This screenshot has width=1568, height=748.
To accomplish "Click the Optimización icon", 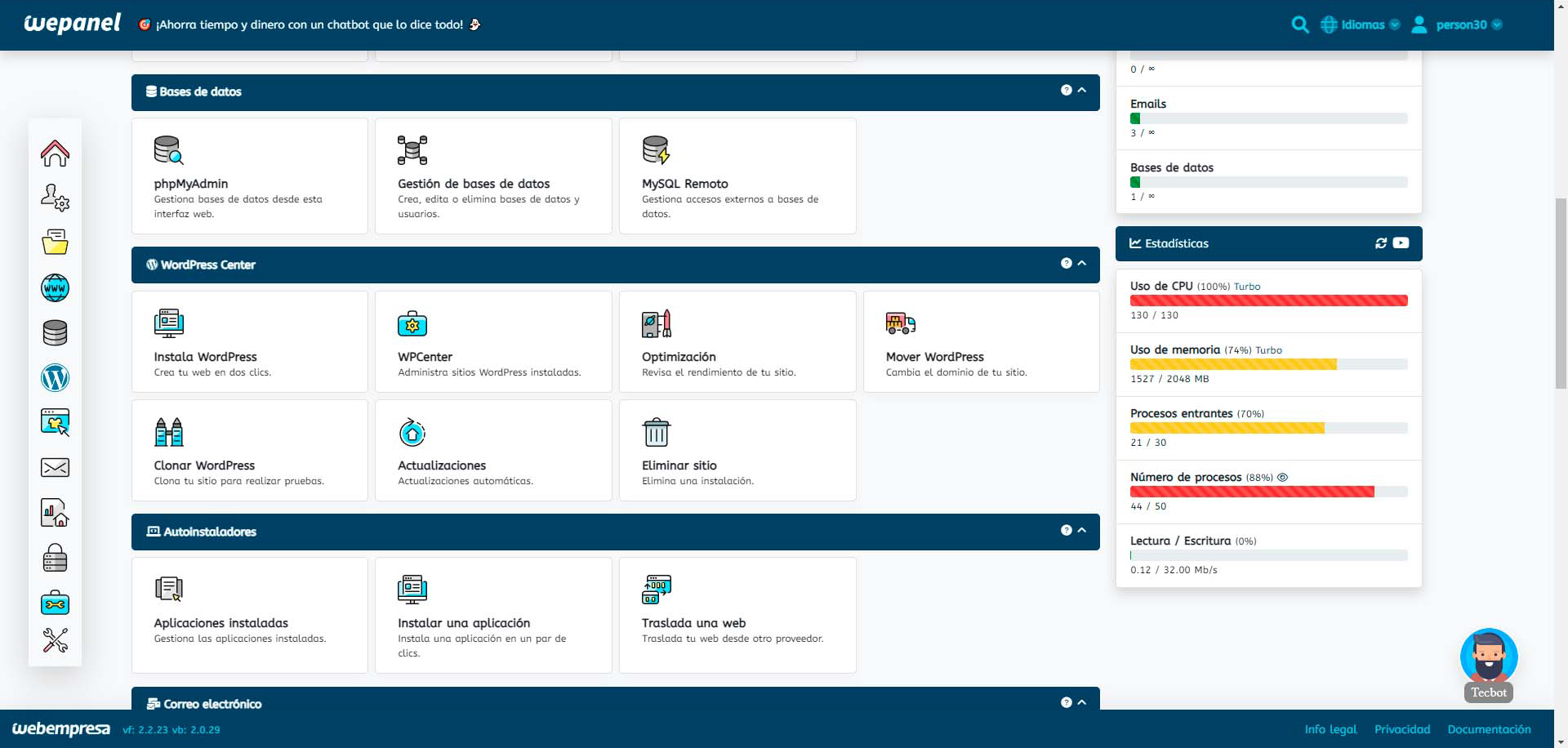I will (x=656, y=323).
